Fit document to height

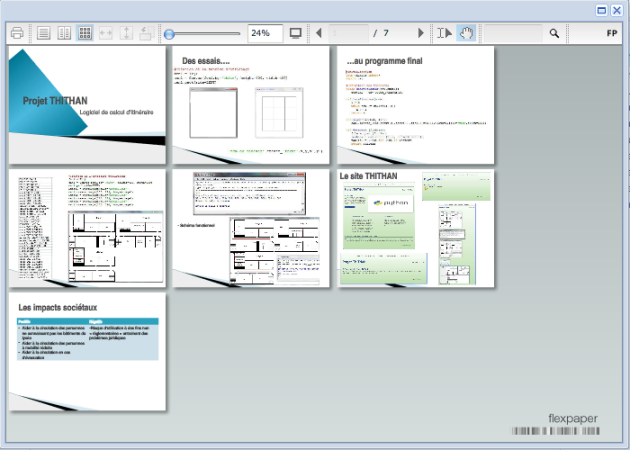click(x=126, y=33)
